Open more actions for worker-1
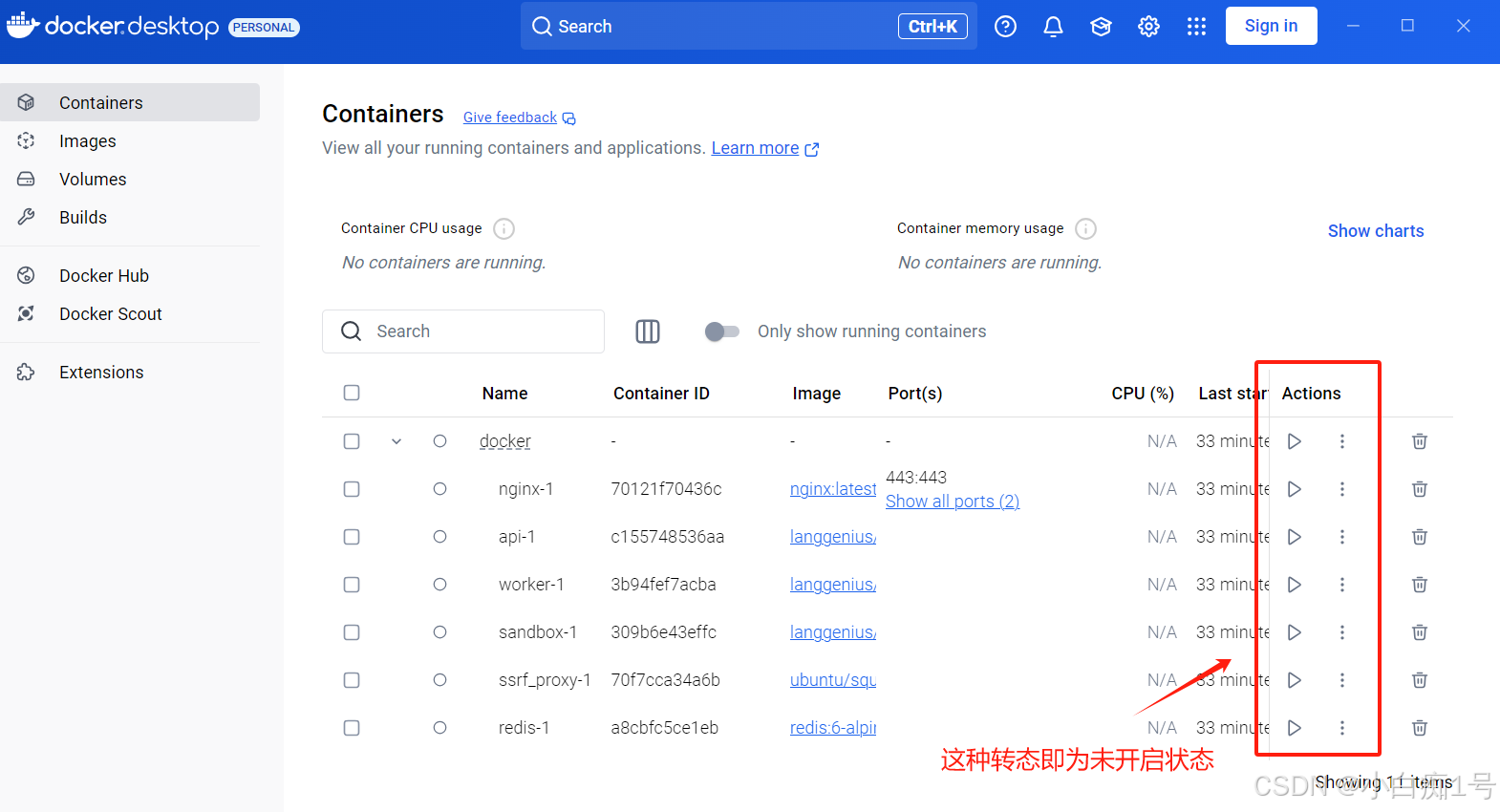The image size is (1500, 812). click(1342, 585)
